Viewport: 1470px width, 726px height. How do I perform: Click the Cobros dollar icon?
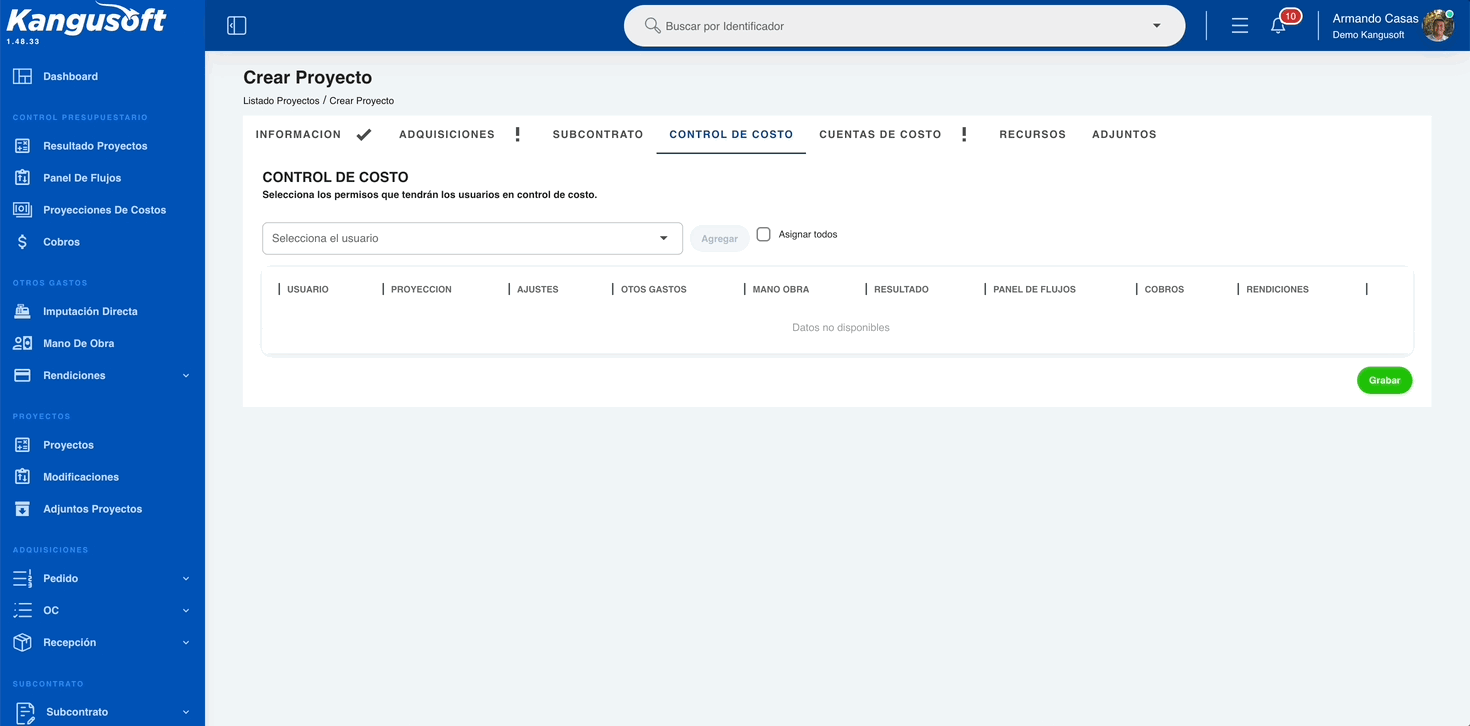(x=22, y=242)
